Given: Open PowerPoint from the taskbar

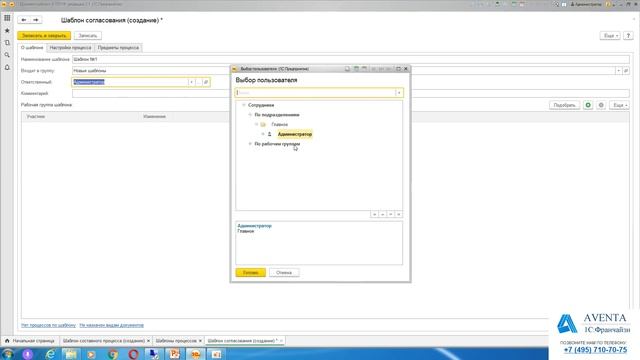Looking at the screenshot, I should 175,354.
